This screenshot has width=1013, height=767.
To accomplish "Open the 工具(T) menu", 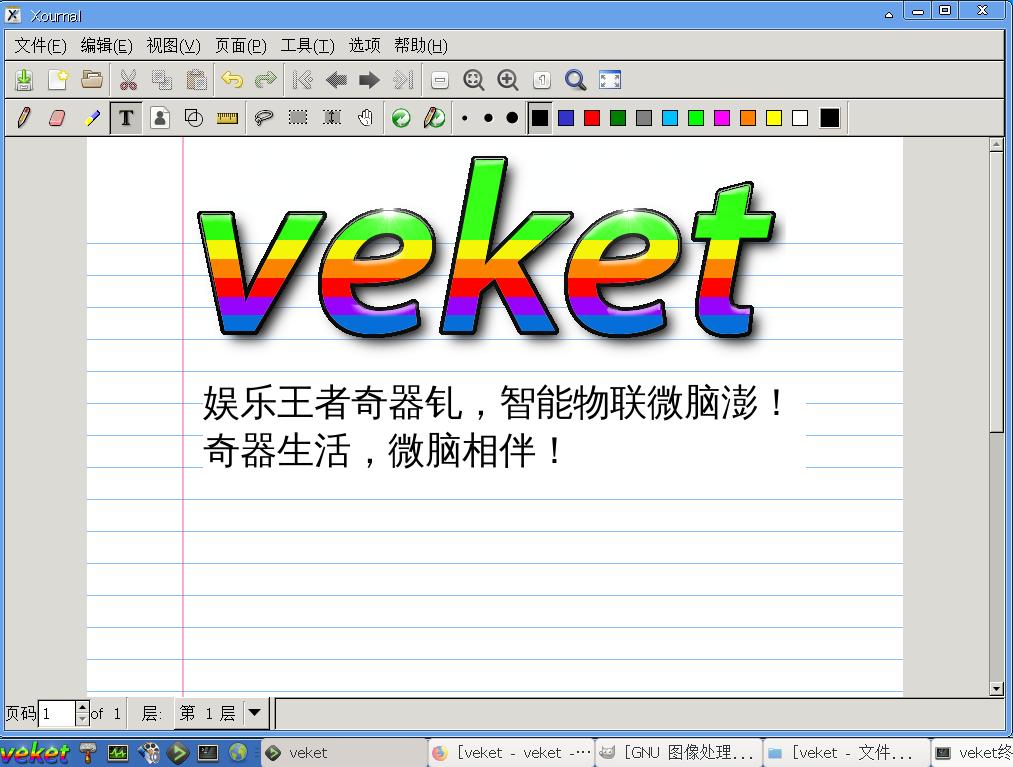I will [308, 45].
